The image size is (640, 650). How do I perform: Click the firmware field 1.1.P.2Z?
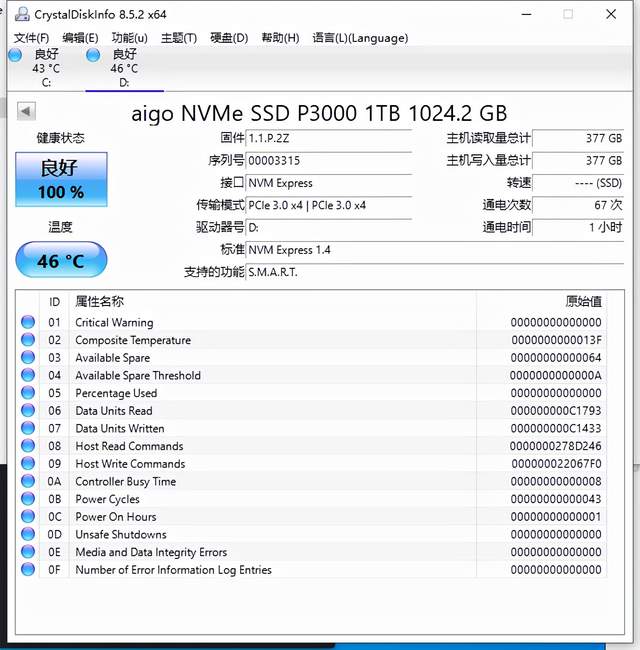point(329,138)
